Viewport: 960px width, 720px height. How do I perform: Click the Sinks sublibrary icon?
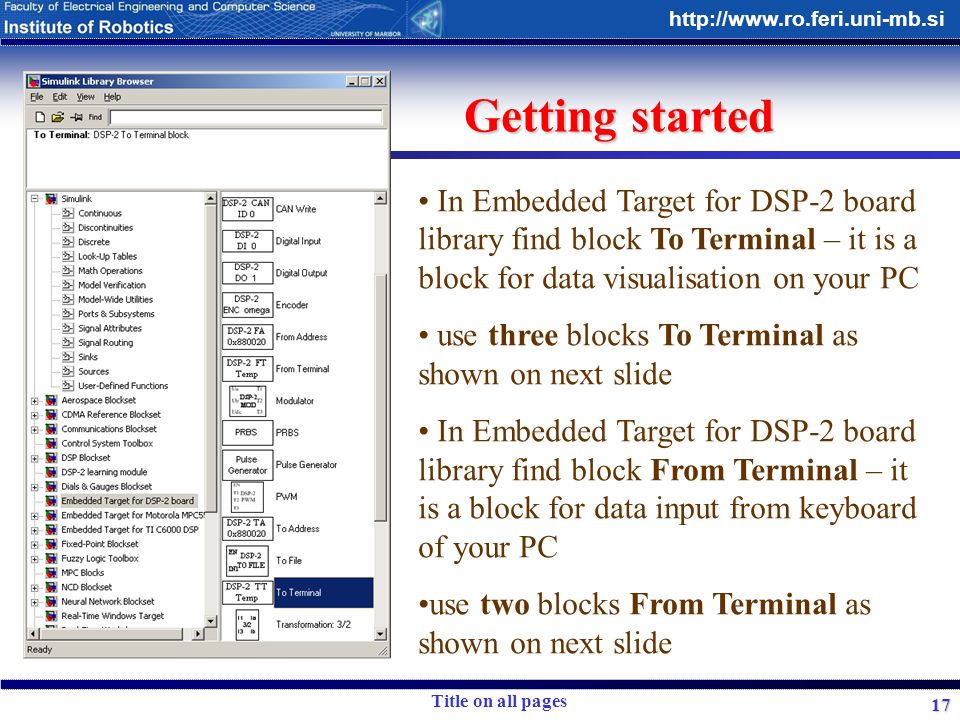click(x=68, y=357)
